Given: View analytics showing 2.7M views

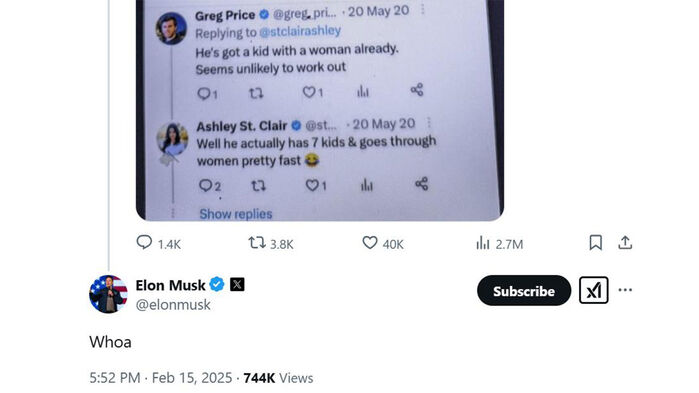Looking at the screenshot, I should [x=499, y=243].
